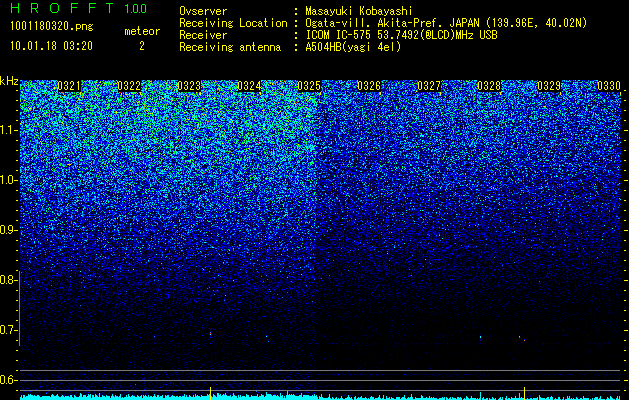Screen dimensions: 629x400
Task: Click the file name 1001180320.png
Action: point(52,27)
